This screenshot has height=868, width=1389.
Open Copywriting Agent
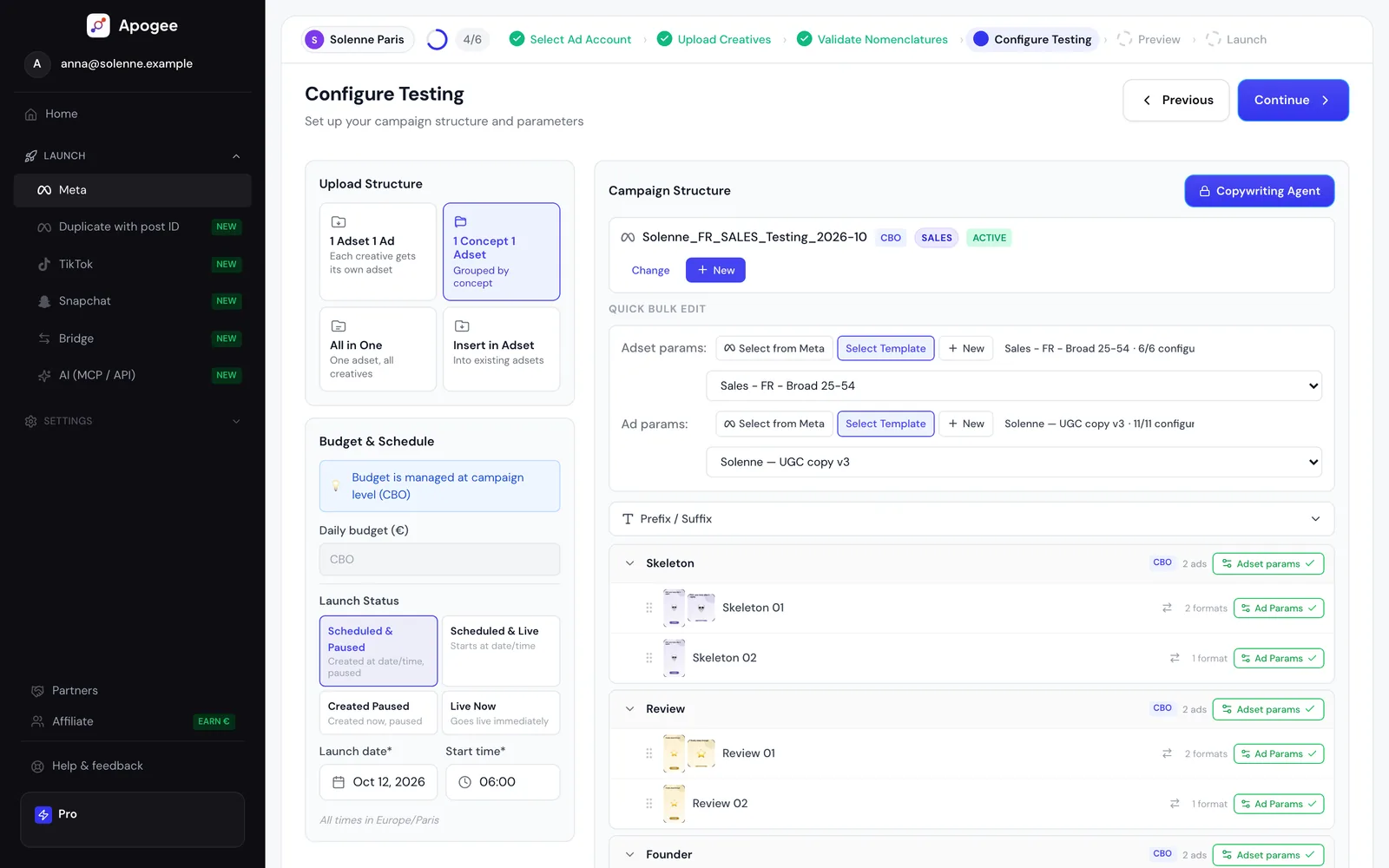[1260, 191]
